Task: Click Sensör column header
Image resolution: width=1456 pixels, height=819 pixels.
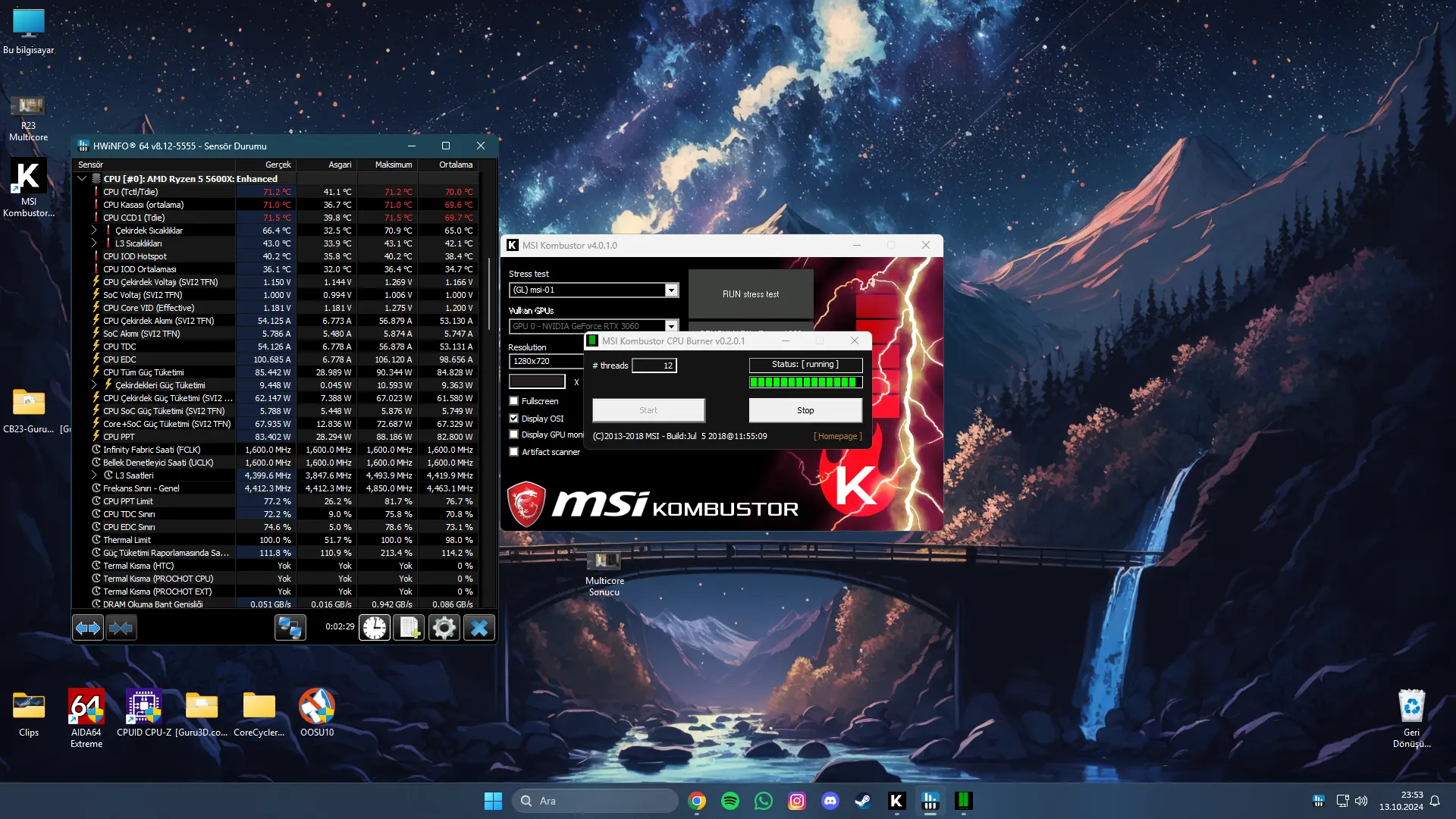Action: coord(154,165)
